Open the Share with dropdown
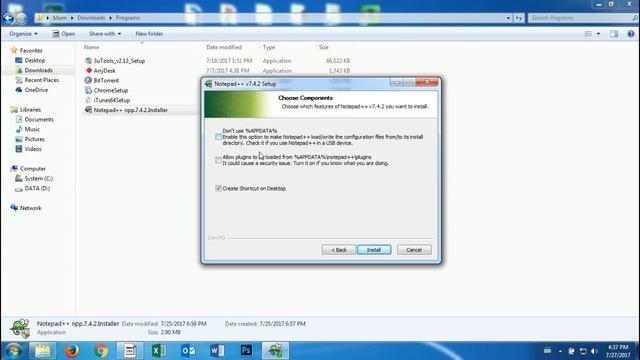 point(105,34)
